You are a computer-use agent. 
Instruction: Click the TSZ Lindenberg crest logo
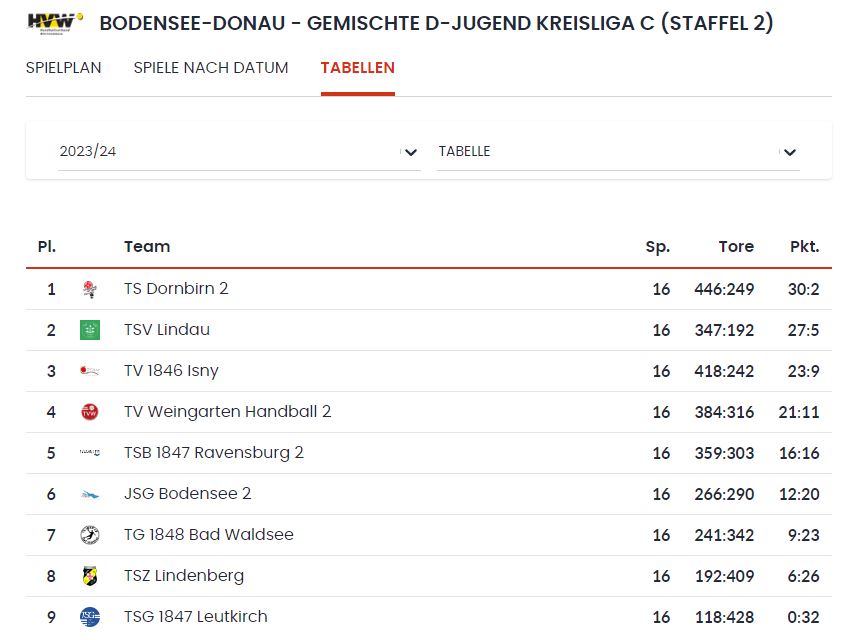[x=90, y=576]
